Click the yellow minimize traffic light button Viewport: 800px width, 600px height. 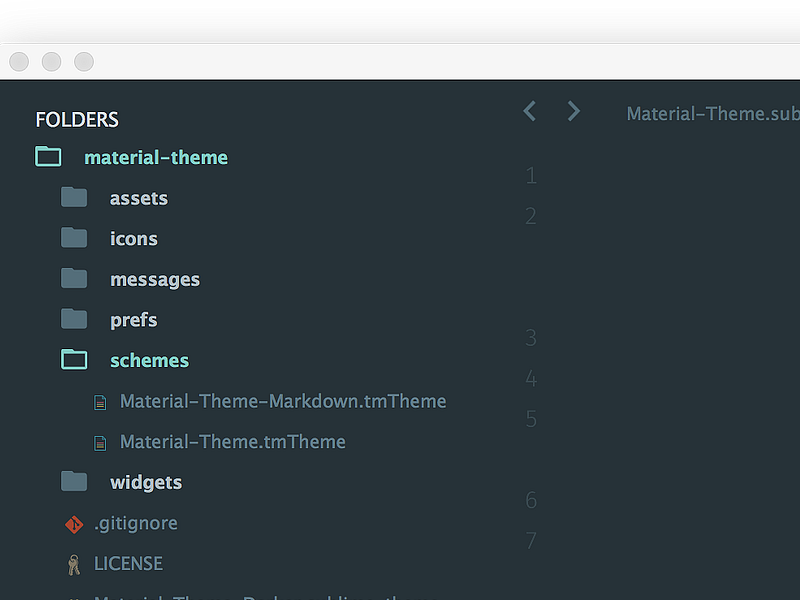pos(51,61)
